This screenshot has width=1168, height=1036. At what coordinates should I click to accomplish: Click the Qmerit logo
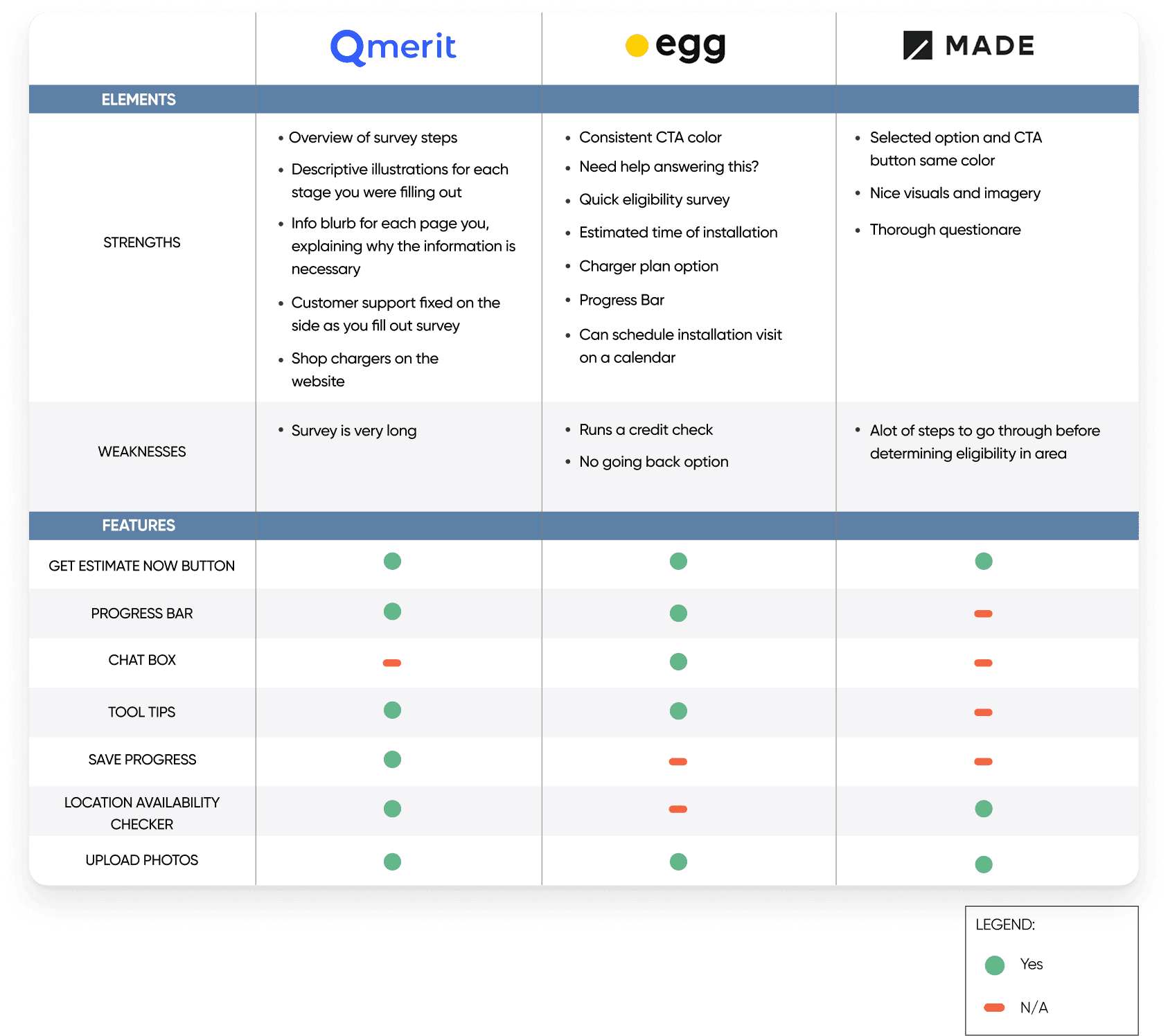[x=393, y=48]
